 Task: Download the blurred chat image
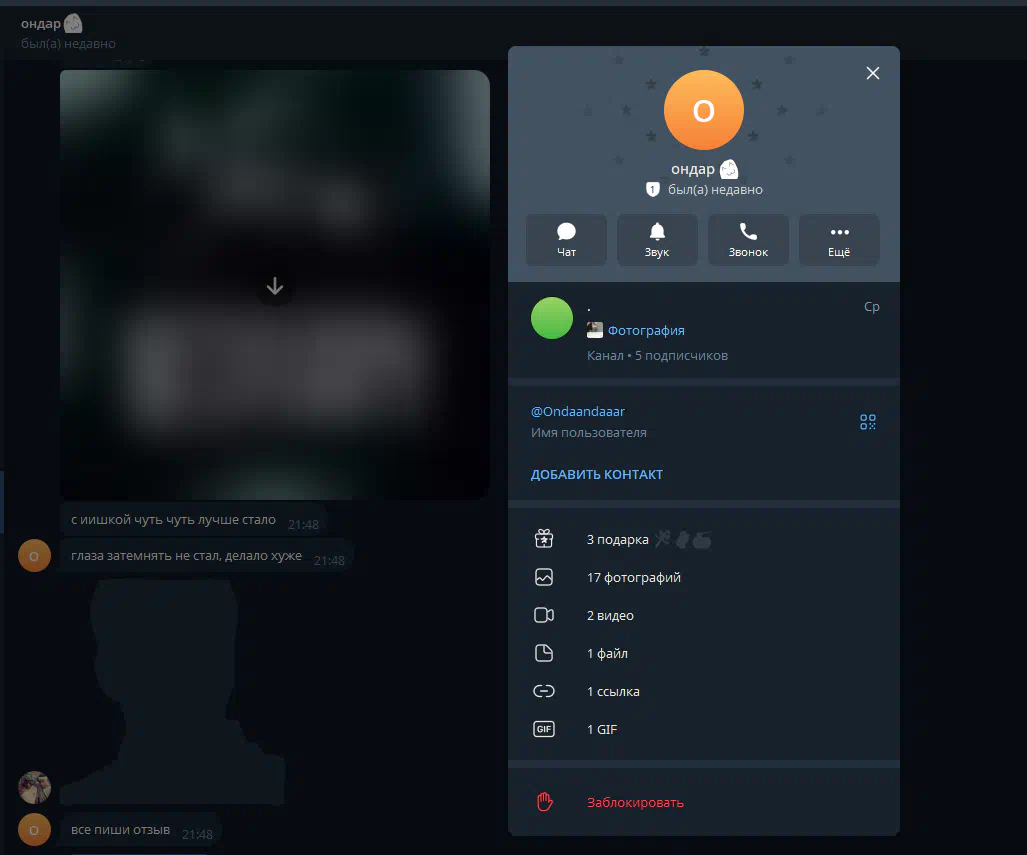pos(275,287)
